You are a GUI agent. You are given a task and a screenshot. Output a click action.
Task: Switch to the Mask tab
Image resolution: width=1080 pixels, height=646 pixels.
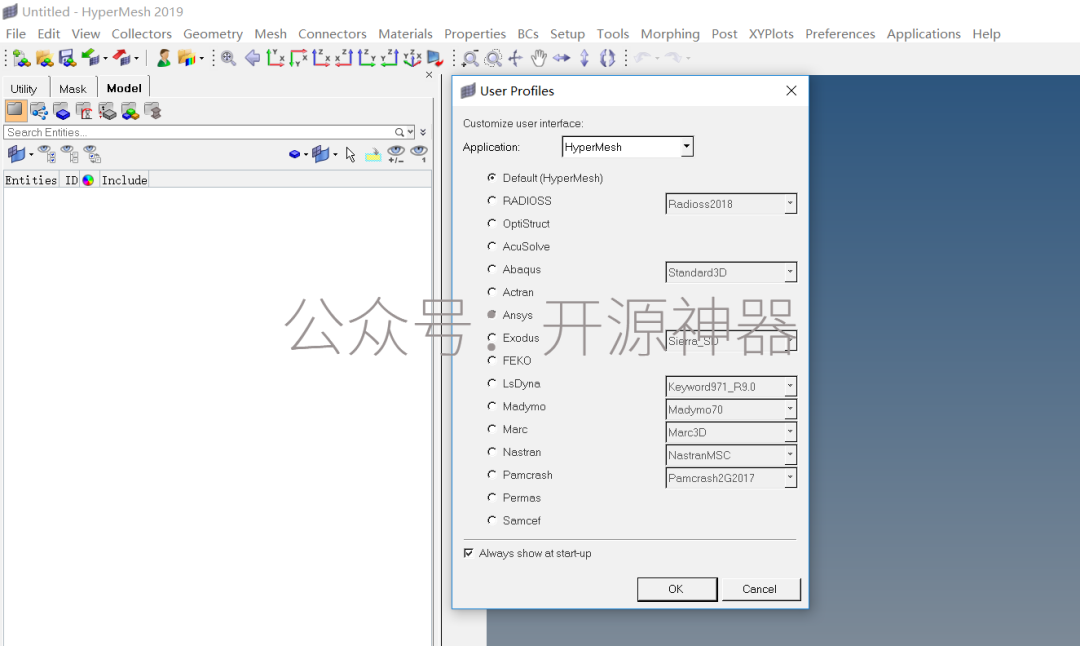click(72, 89)
